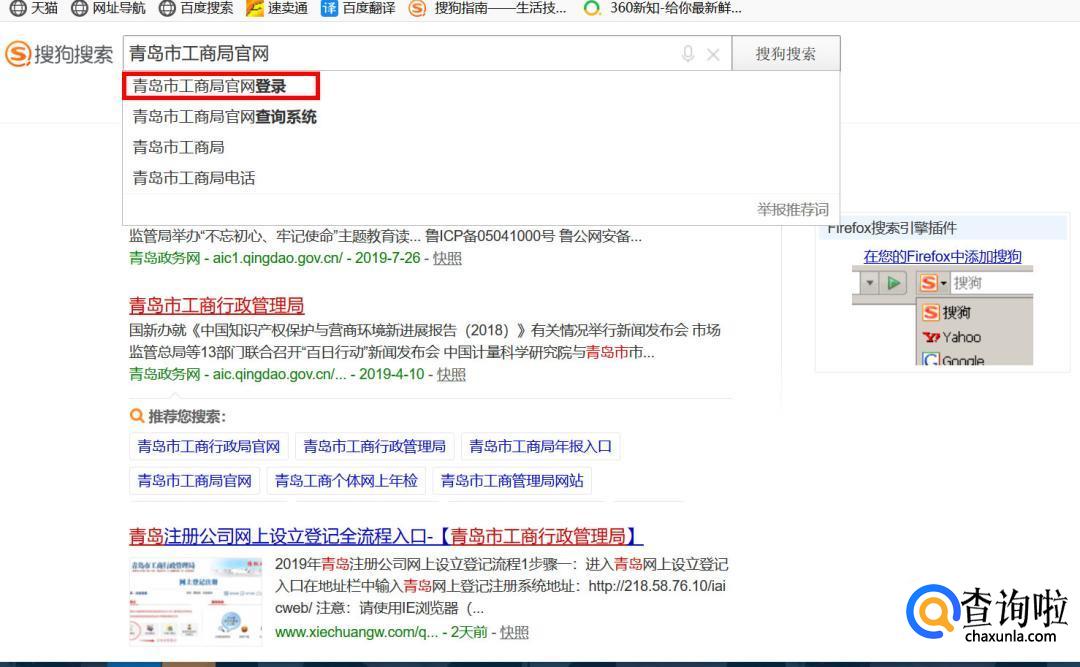1080x667 pixels.
Task: Click the Sogou S icon dropdown in the preview
Action: tap(933, 283)
